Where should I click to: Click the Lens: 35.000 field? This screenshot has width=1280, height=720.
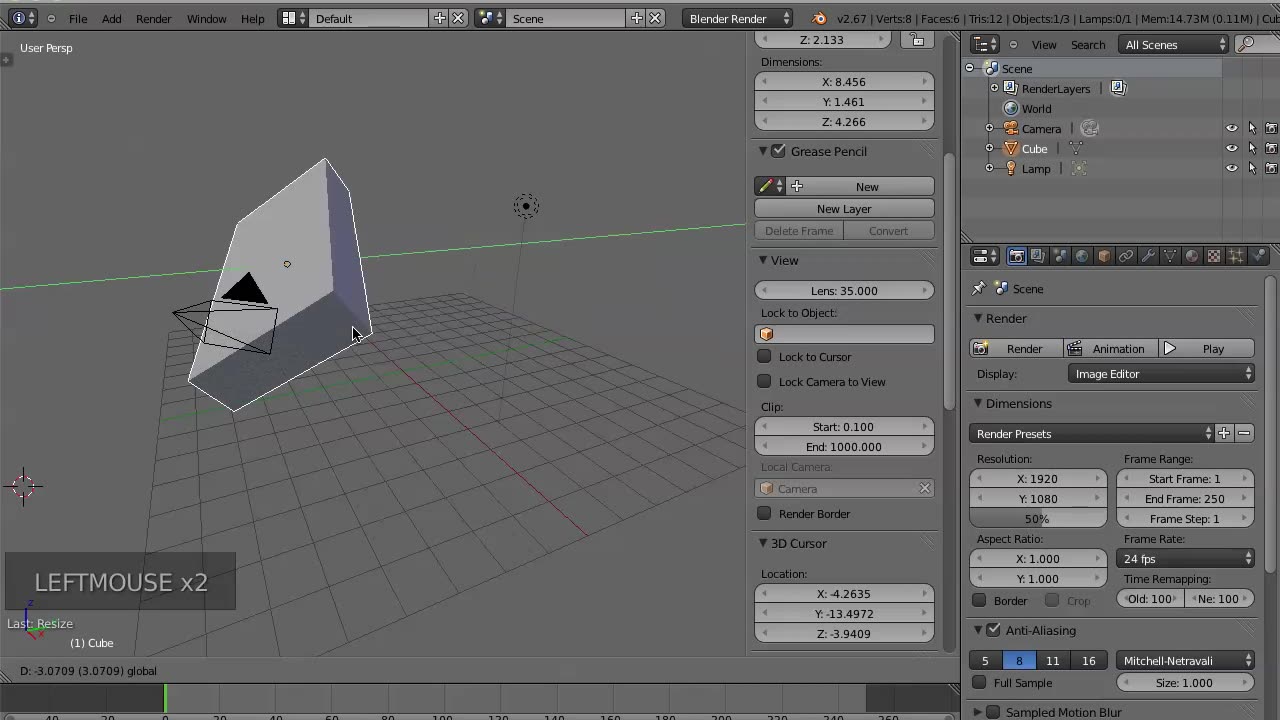click(844, 290)
